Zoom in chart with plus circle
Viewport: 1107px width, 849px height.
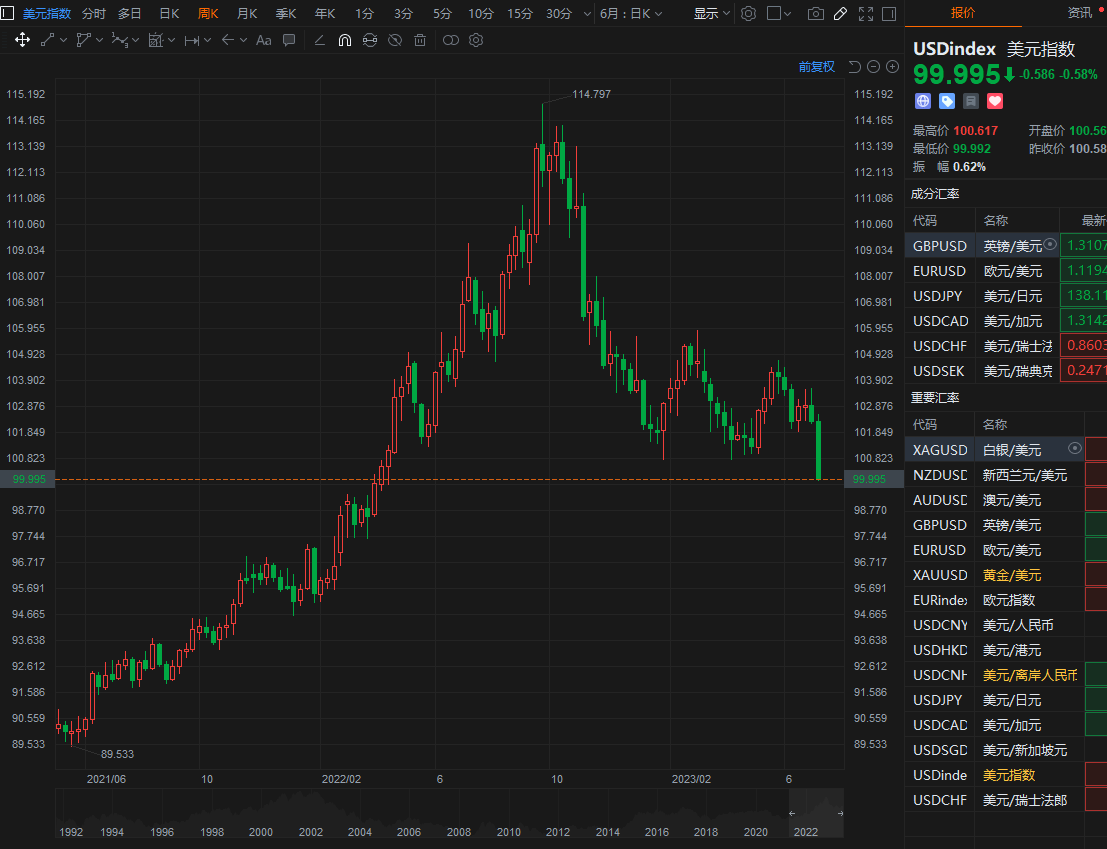coord(892,66)
